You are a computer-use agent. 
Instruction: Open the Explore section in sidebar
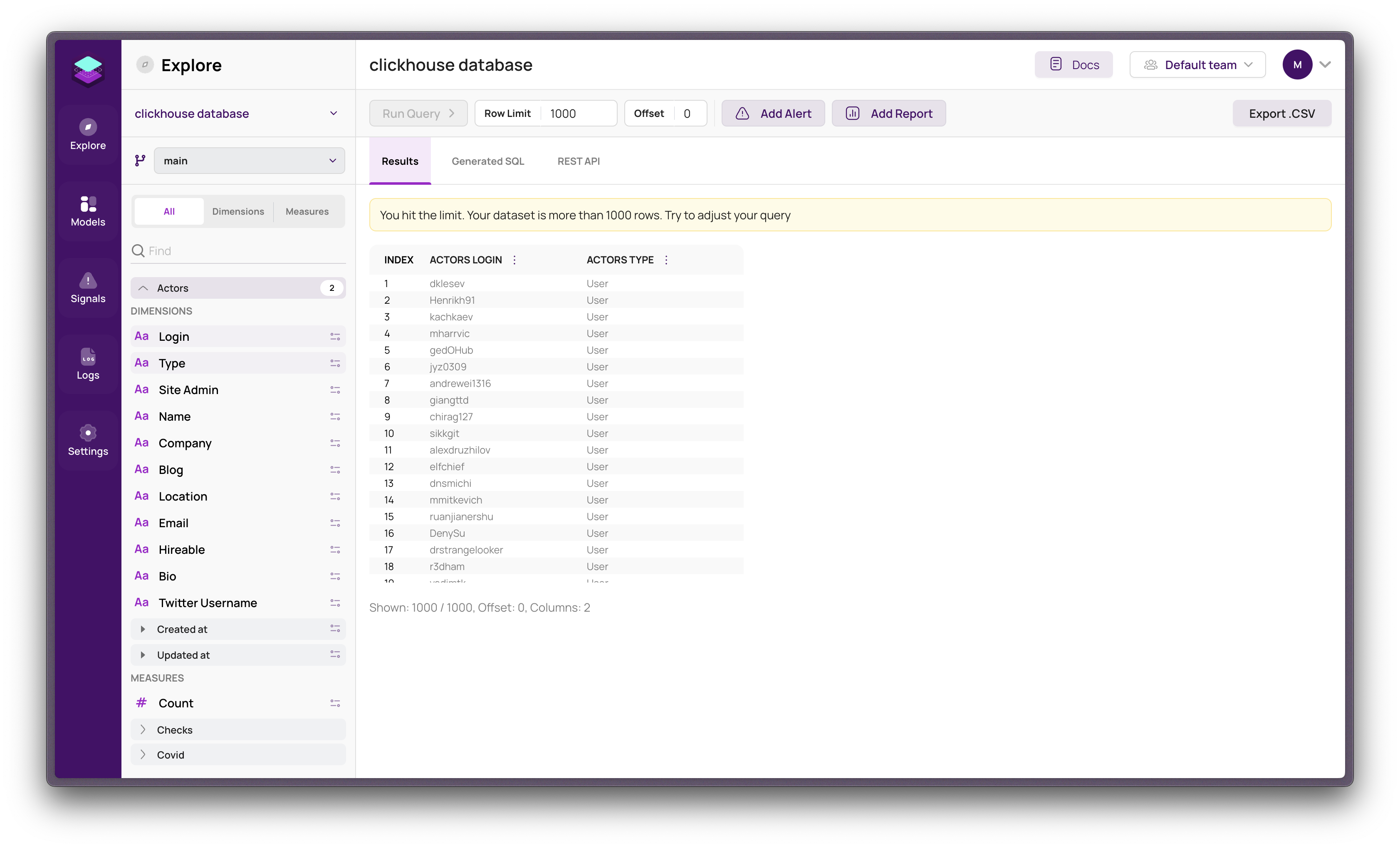[x=88, y=135]
